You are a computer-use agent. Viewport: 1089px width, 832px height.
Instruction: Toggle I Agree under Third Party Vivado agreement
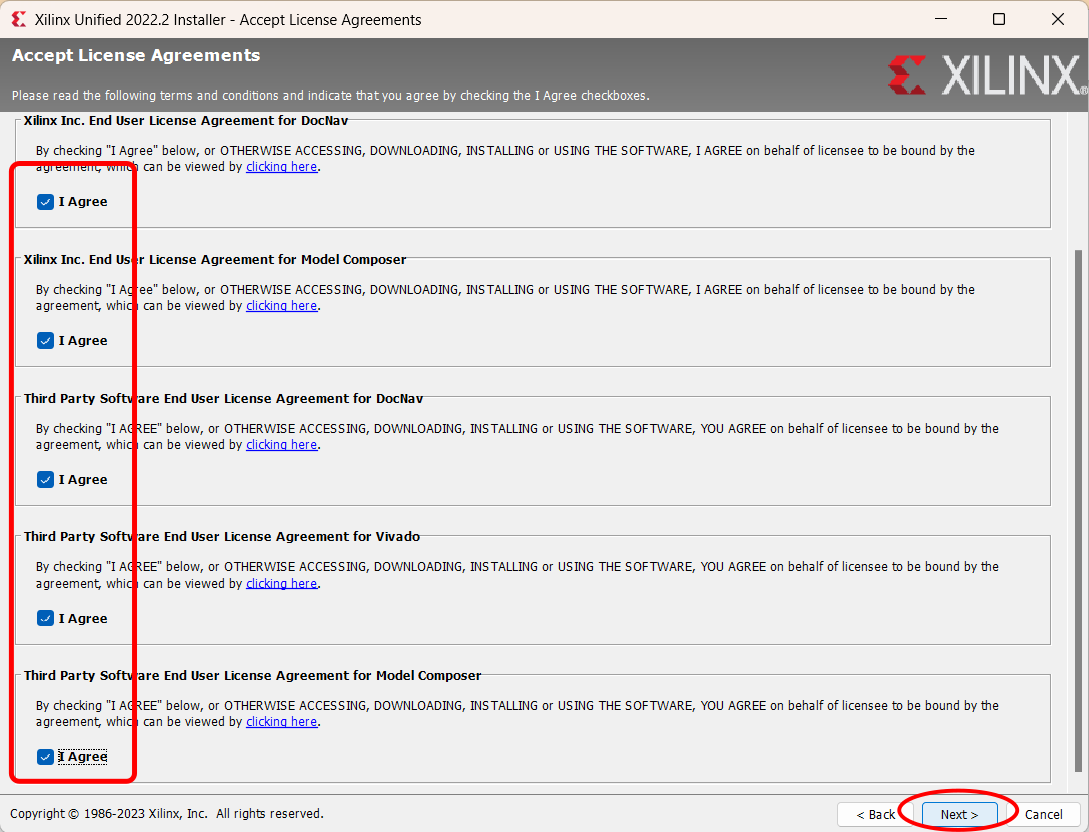[x=45, y=618]
